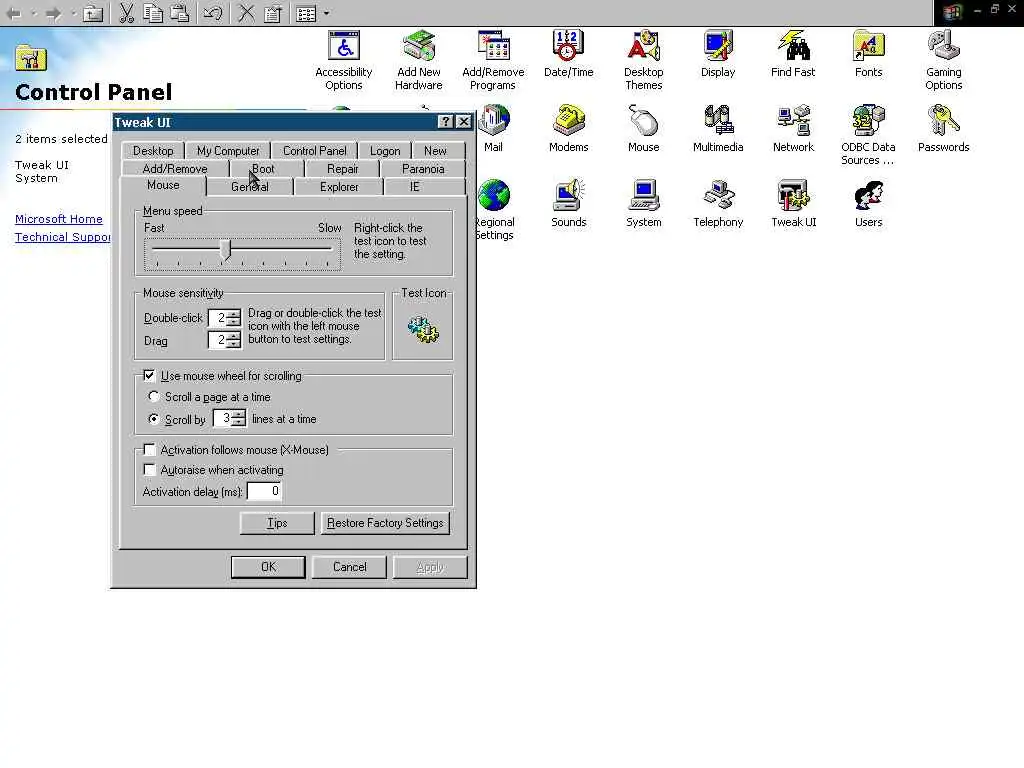The width and height of the screenshot is (1024, 768).
Task: Adjust Scroll by lines spinner arrows
Action: click(x=239, y=418)
